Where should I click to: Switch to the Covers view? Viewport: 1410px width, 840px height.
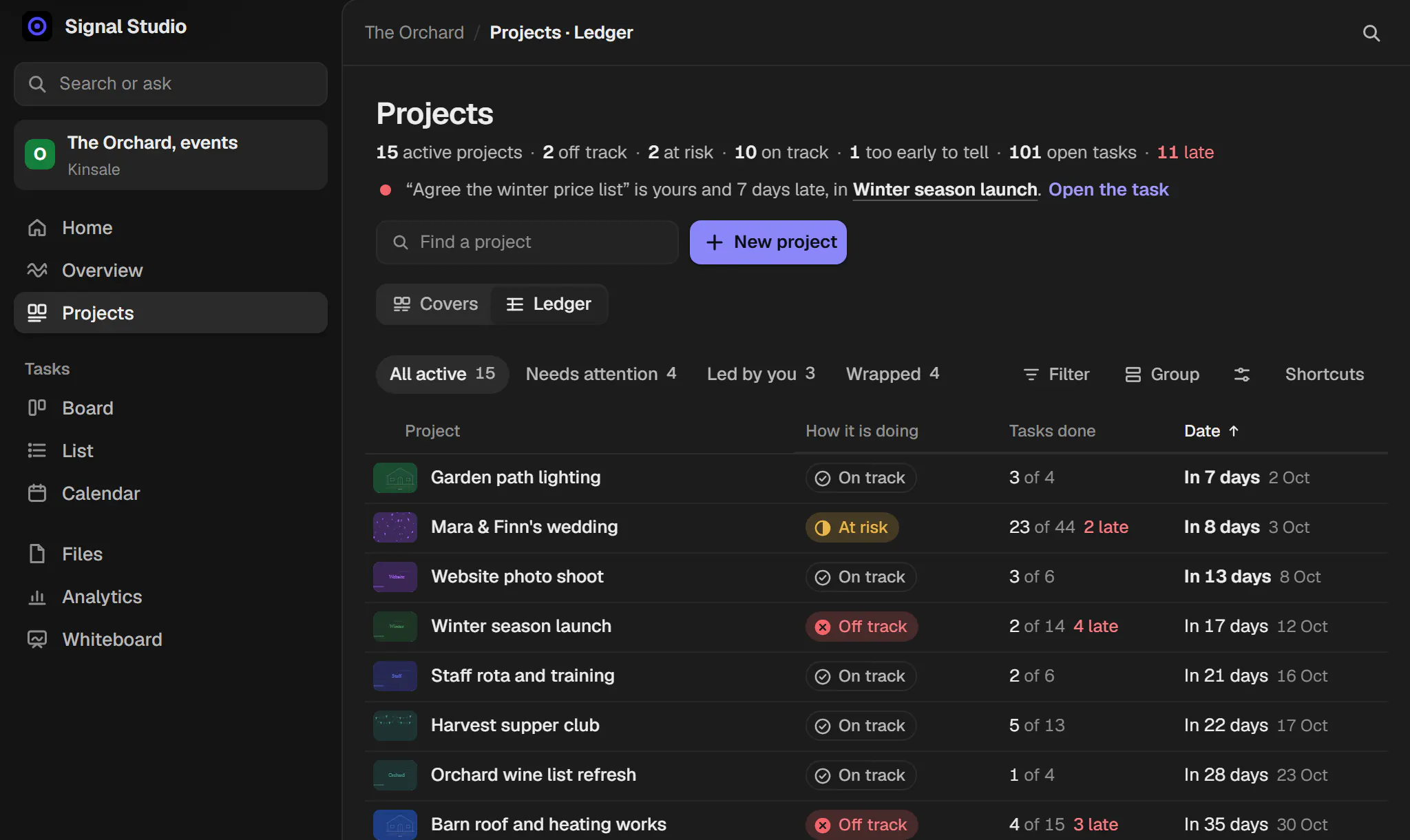[435, 304]
